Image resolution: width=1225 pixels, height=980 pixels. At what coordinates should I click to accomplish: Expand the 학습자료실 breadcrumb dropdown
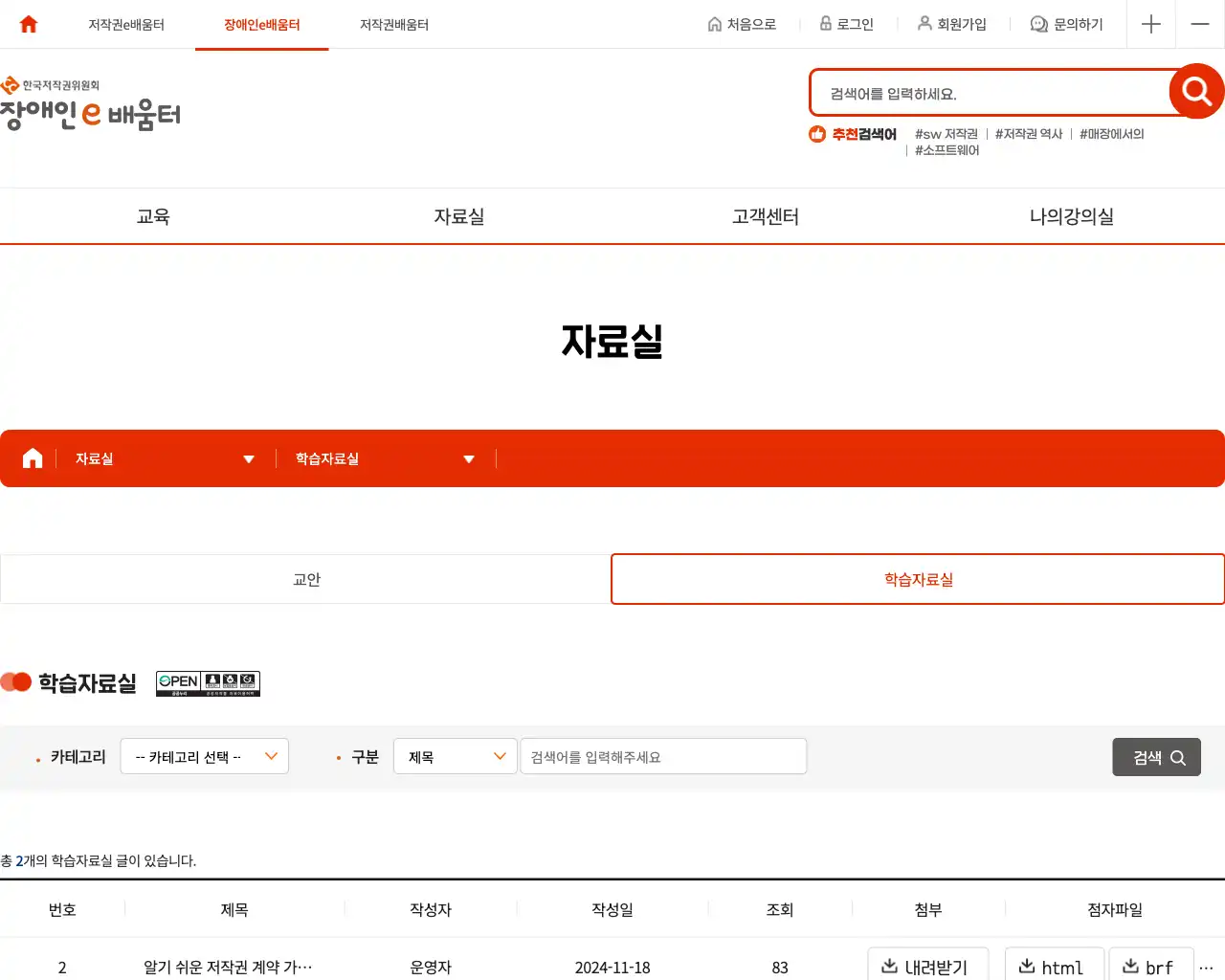[x=469, y=458]
